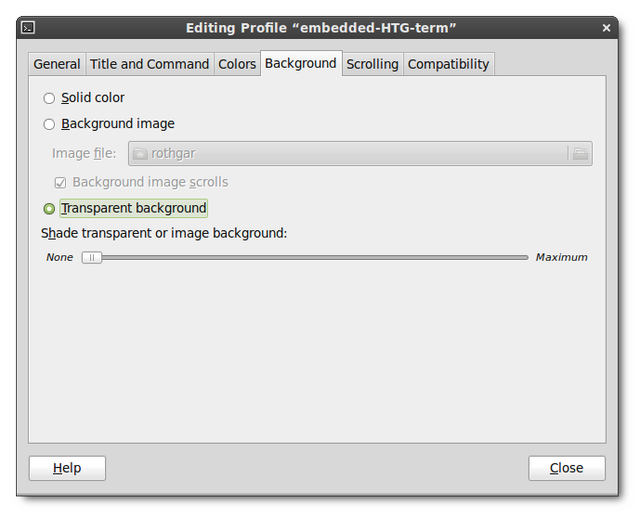
Task: Choose the Background image radio option
Action: point(49,124)
